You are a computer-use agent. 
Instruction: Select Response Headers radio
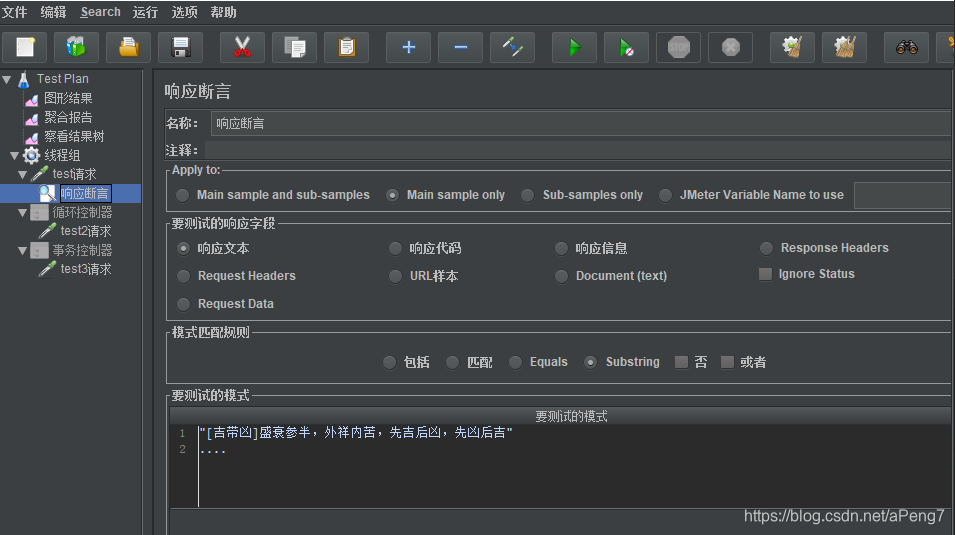[x=766, y=248]
